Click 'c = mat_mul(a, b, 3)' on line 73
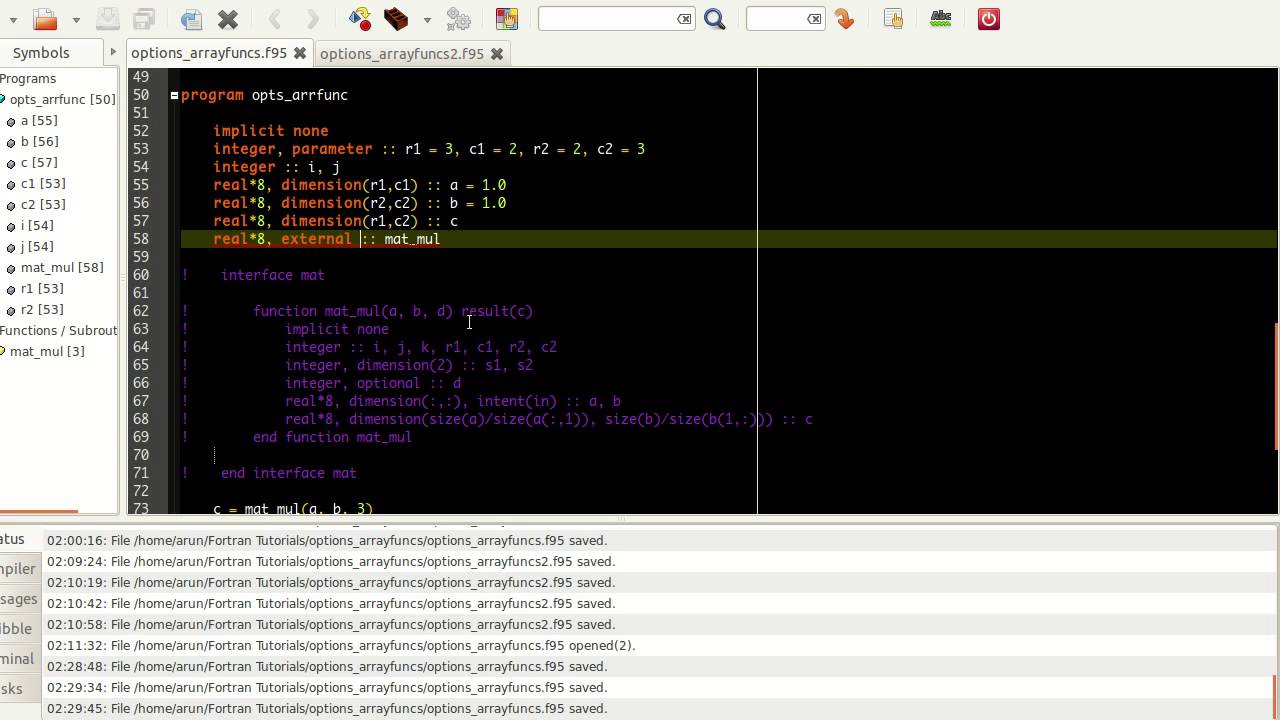 [293, 508]
